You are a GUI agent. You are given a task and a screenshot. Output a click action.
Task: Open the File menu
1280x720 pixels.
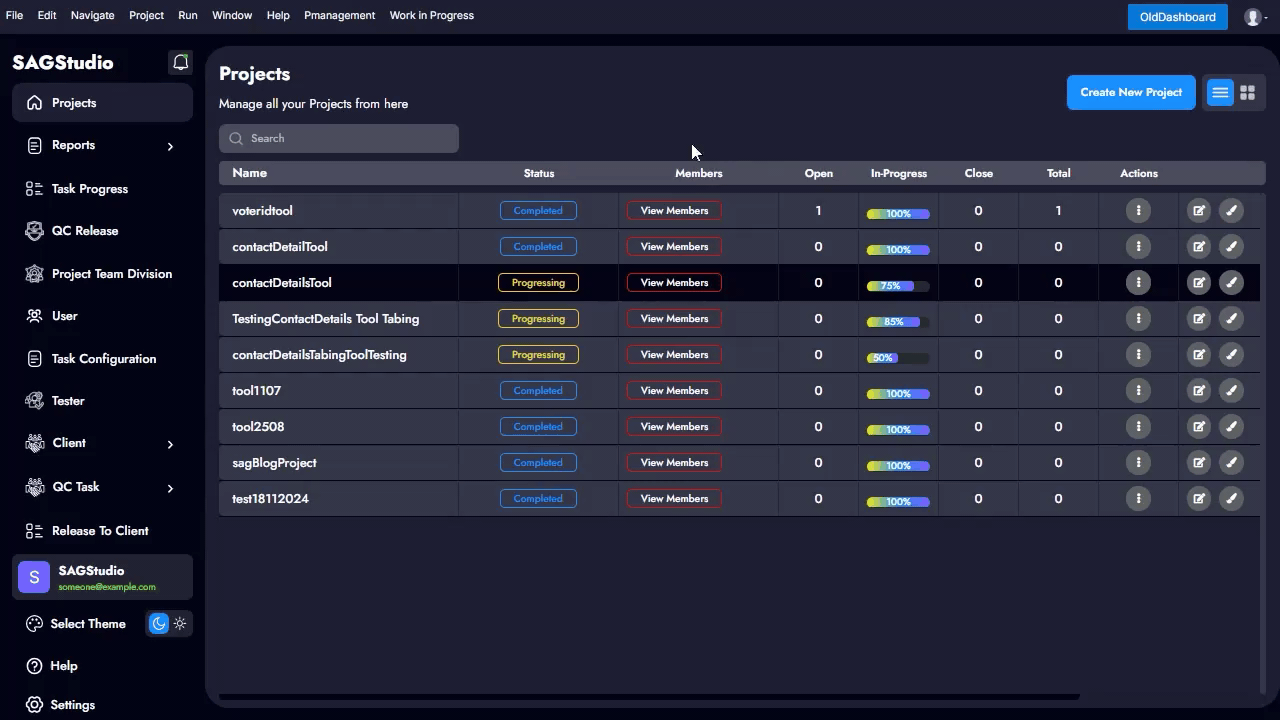(14, 16)
